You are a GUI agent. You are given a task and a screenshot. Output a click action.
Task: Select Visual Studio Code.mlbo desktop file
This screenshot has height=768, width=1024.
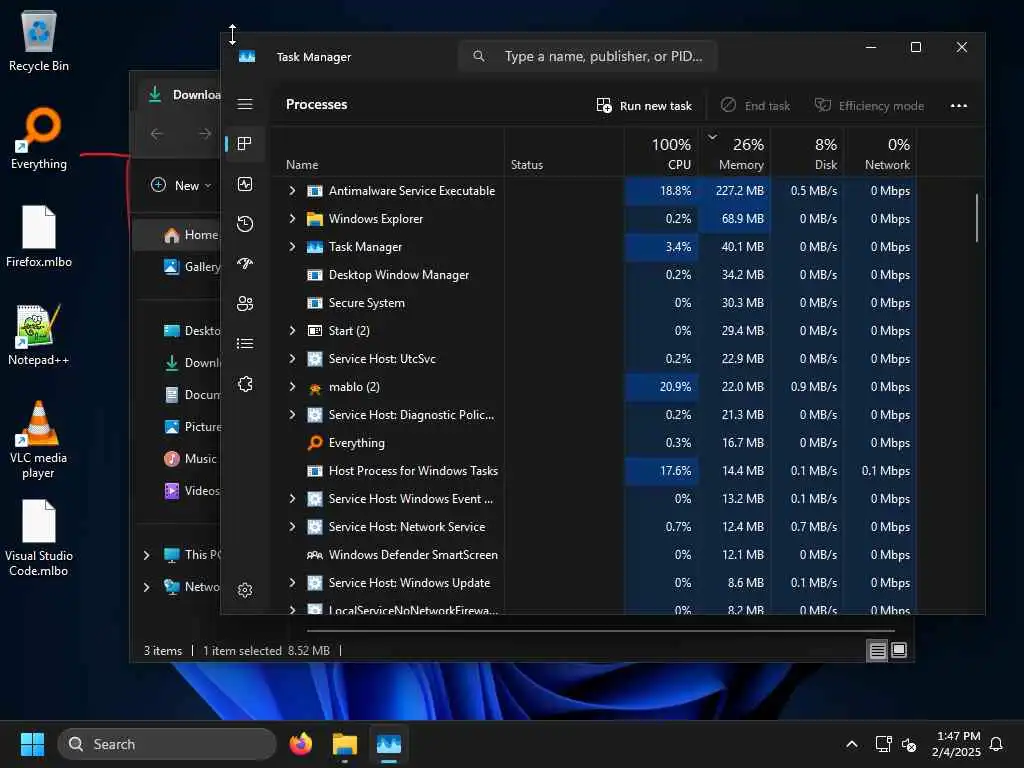pos(39,537)
